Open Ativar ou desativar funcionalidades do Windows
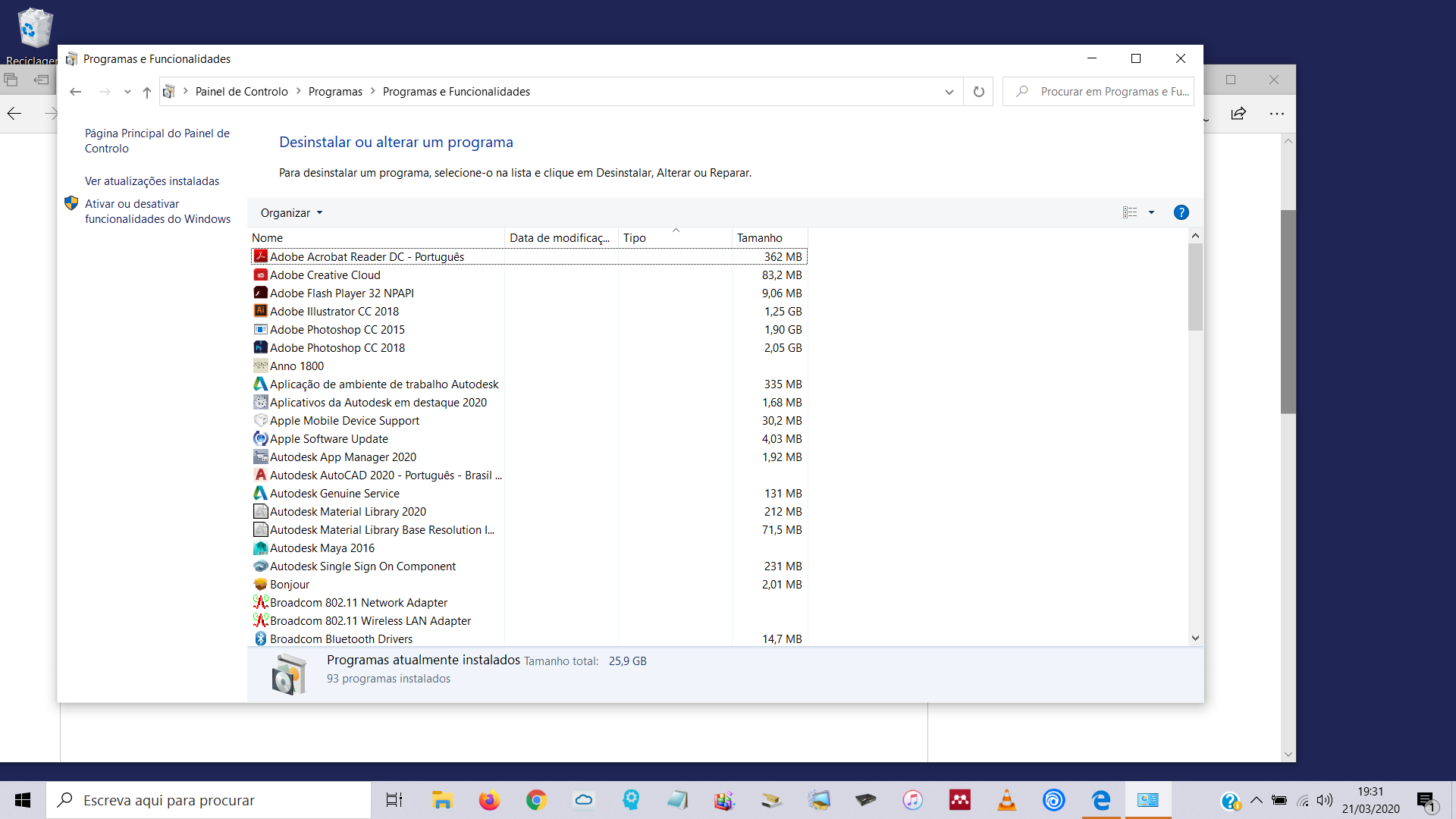This screenshot has height=819, width=1456. click(x=157, y=212)
